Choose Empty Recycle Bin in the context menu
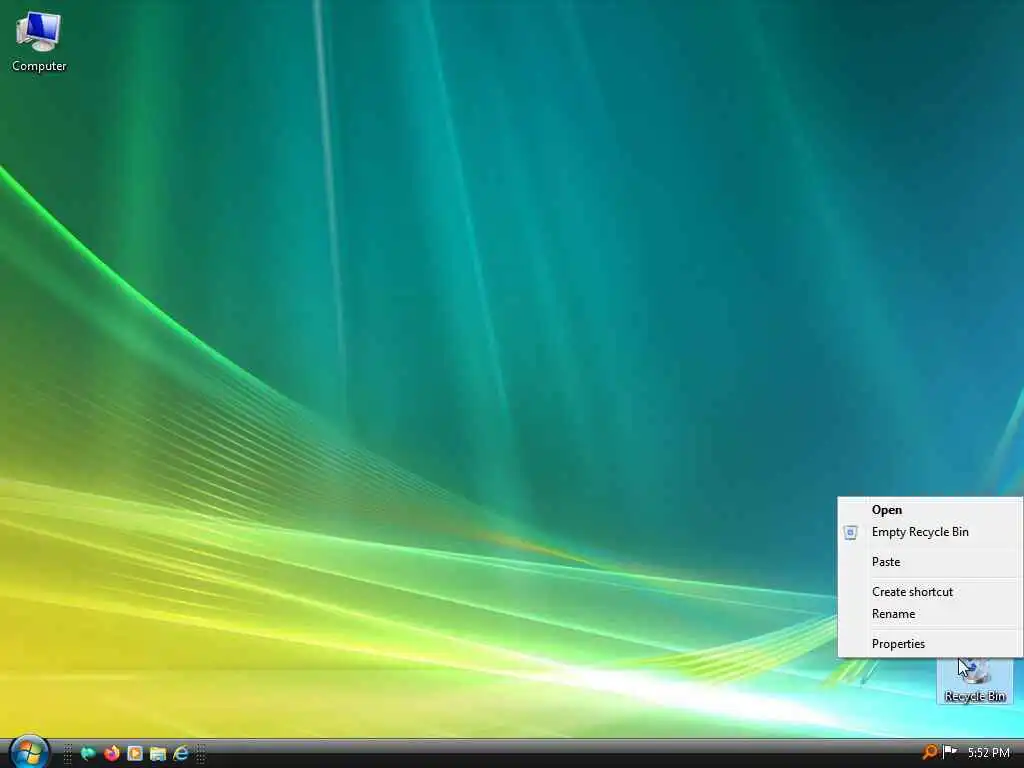Screen dimensions: 1024x768 point(930,532)
